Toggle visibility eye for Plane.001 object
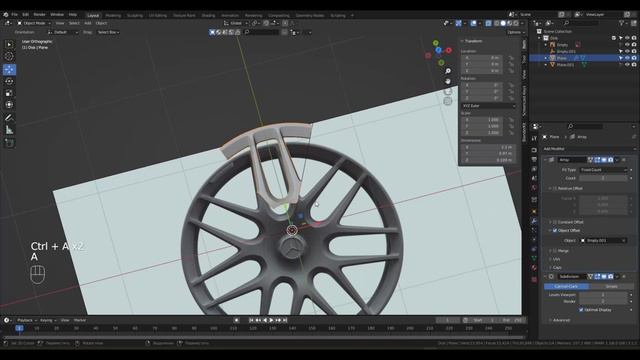 pyautogui.click(x=627, y=64)
